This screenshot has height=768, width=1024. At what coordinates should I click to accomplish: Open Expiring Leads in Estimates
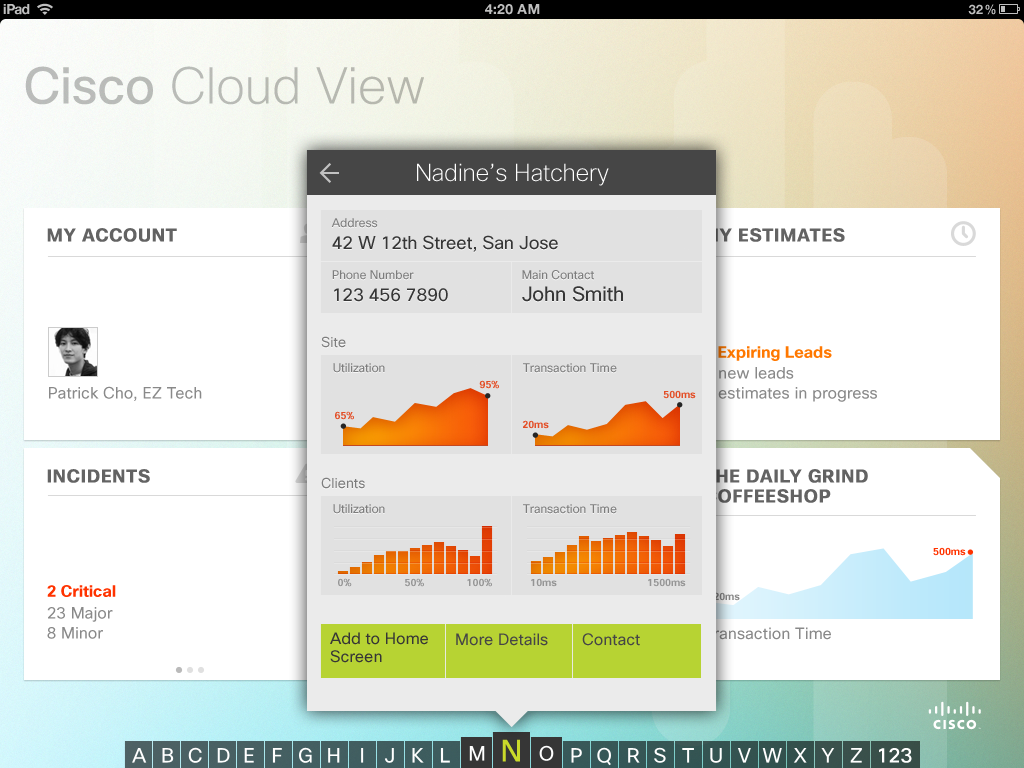pyautogui.click(x=775, y=352)
